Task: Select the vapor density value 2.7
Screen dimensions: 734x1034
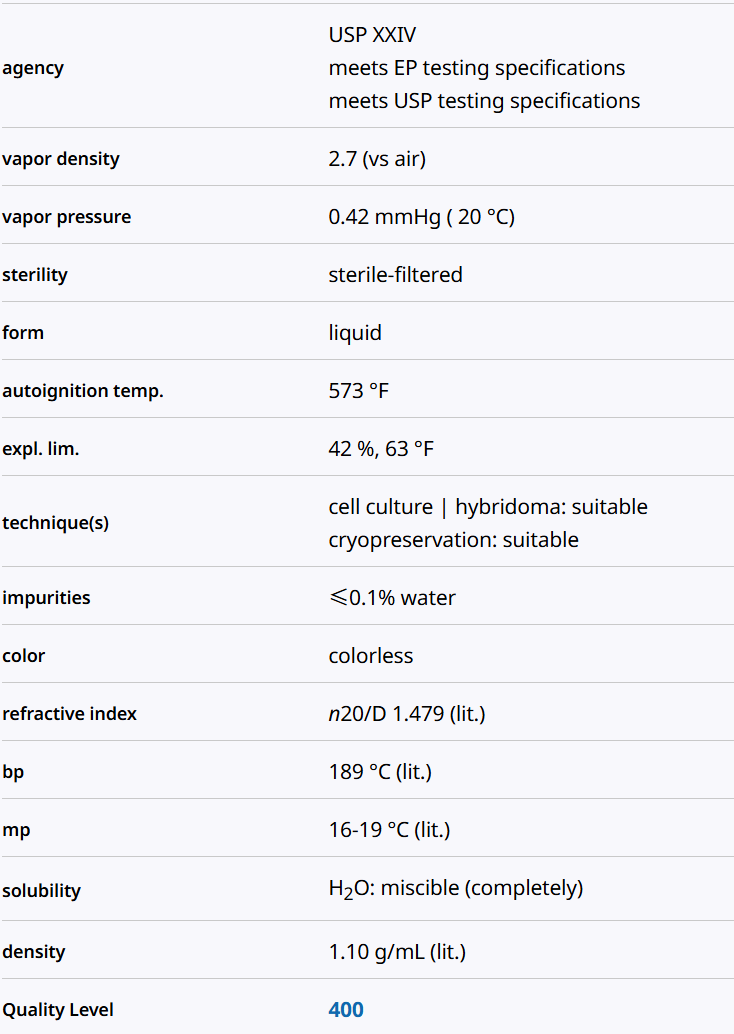Action: coord(377,159)
